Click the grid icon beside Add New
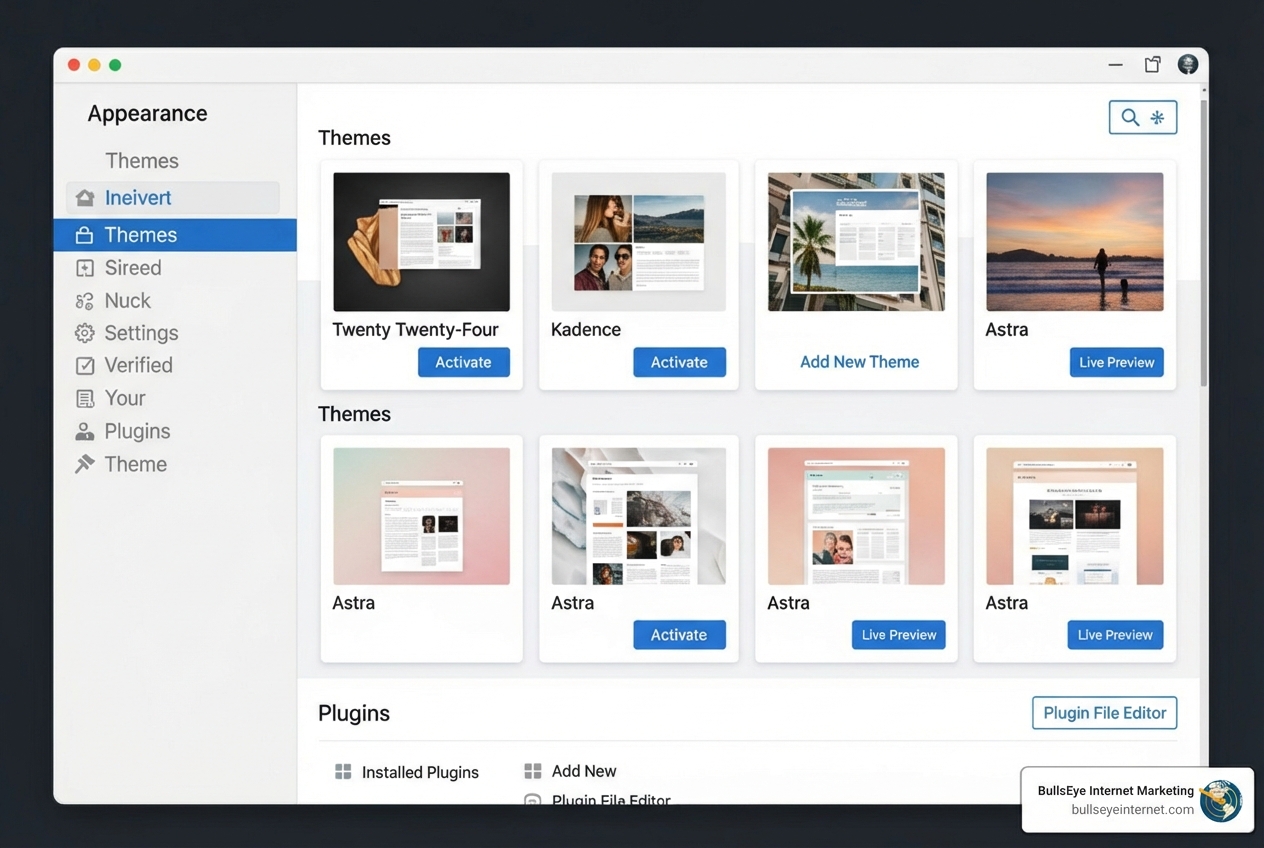This screenshot has height=848, width=1264. pos(533,771)
